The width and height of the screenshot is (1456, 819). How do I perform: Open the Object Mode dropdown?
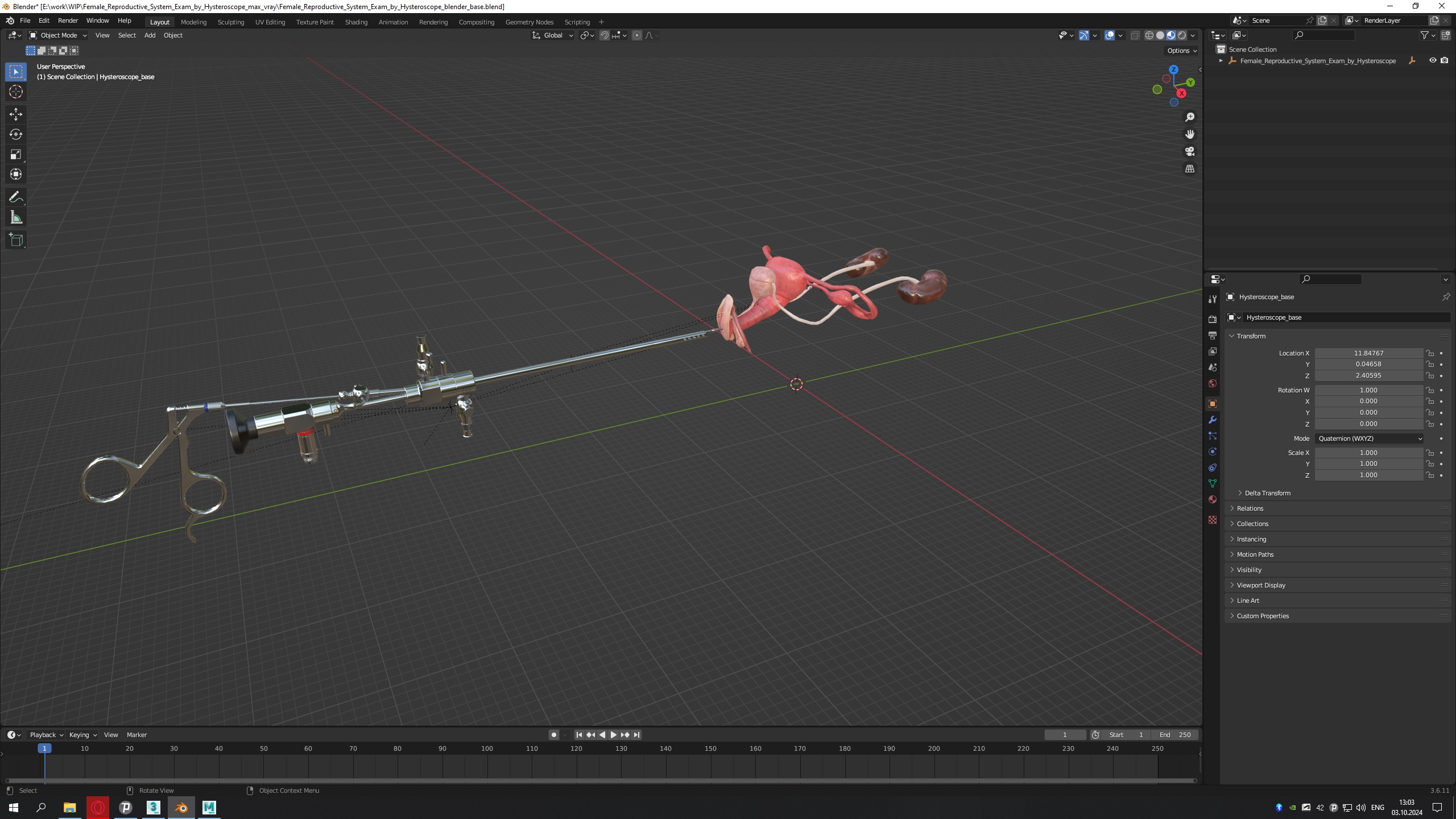(58, 35)
